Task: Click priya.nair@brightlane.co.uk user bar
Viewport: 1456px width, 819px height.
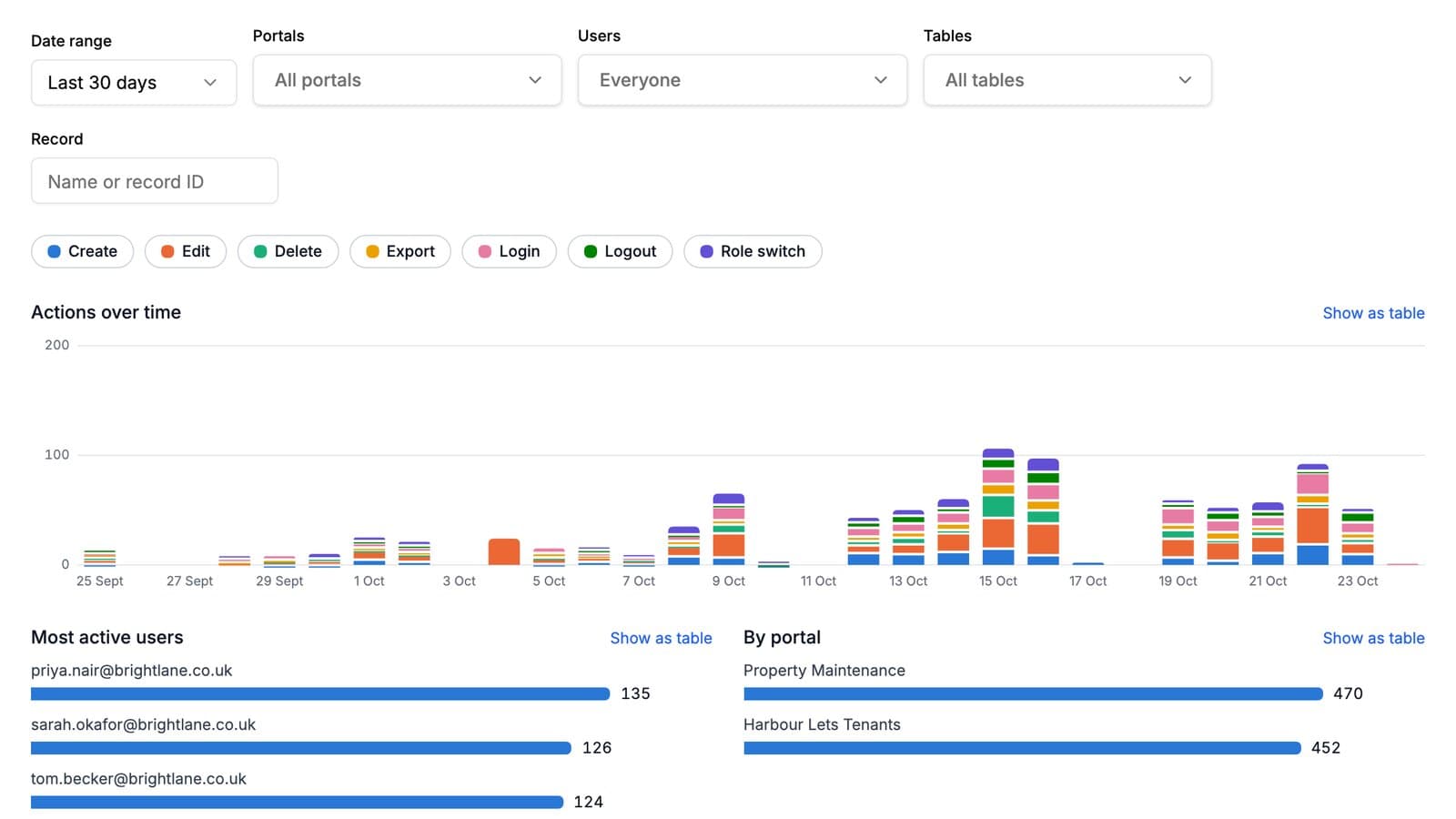Action: (320, 693)
